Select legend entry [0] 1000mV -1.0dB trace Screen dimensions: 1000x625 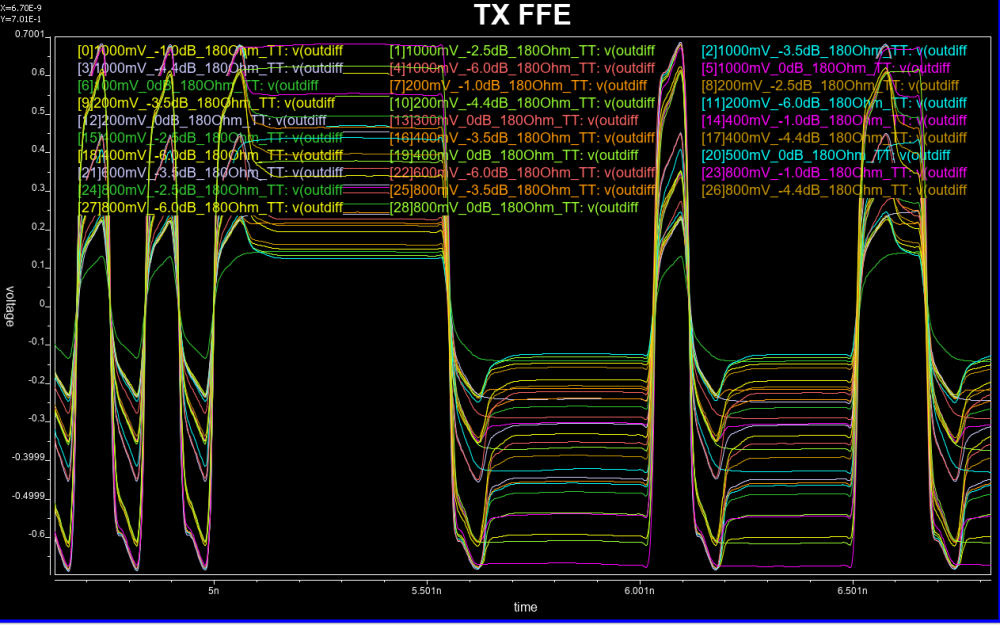click(210, 50)
